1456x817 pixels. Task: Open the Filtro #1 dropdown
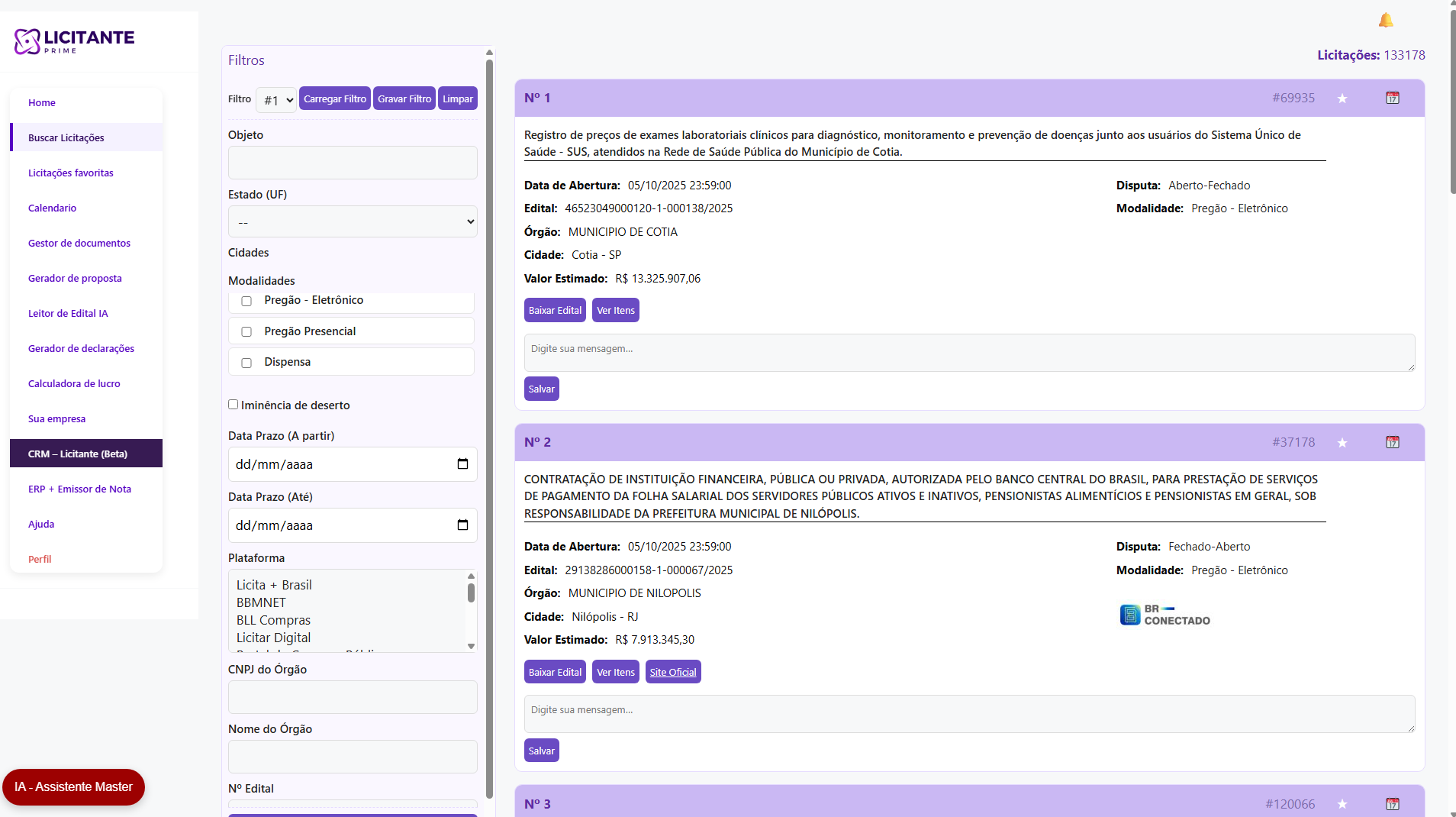coord(276,100)
